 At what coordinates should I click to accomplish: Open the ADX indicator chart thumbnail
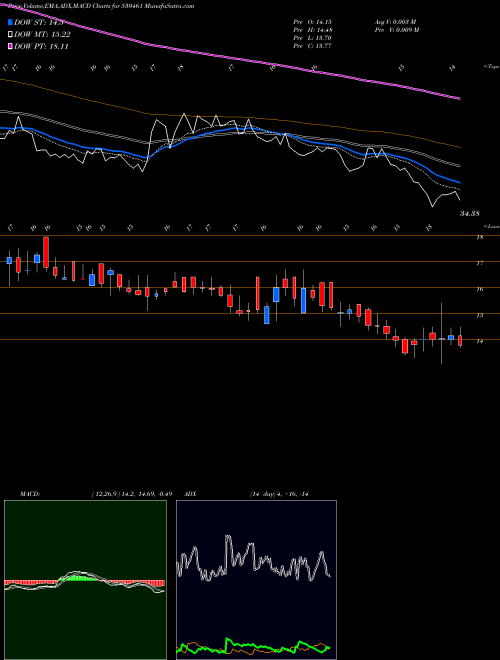256,580
